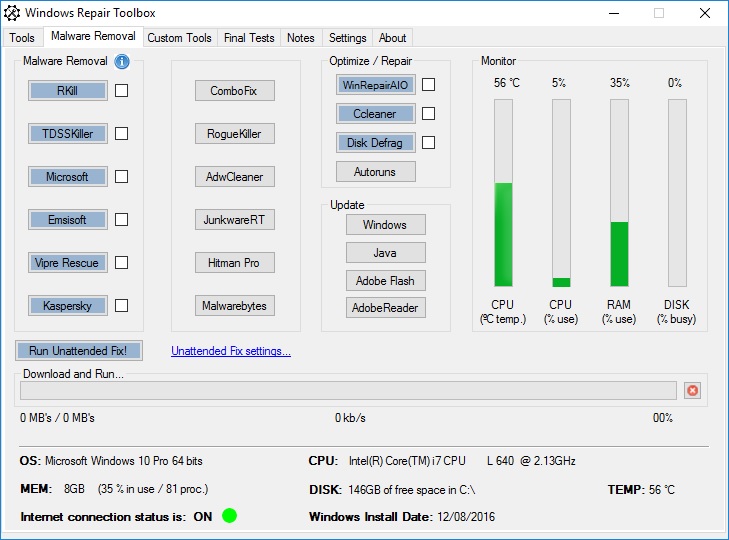Click the Kaspersky button
This screenshot has width=729, height=540.
68,306
